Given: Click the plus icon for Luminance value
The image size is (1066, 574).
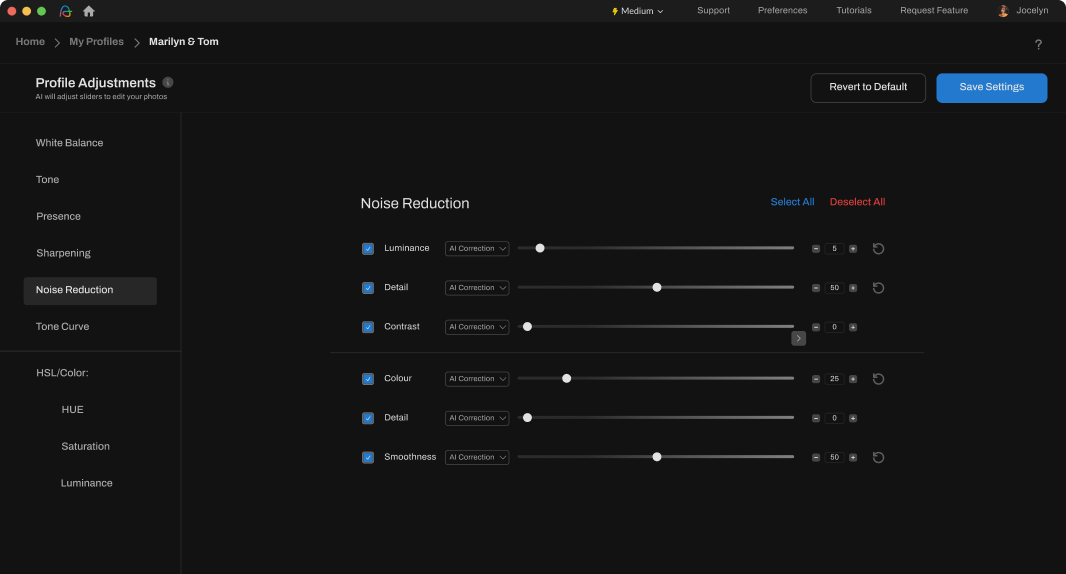Looking at the screenshot, I should (x=853, y=249).
